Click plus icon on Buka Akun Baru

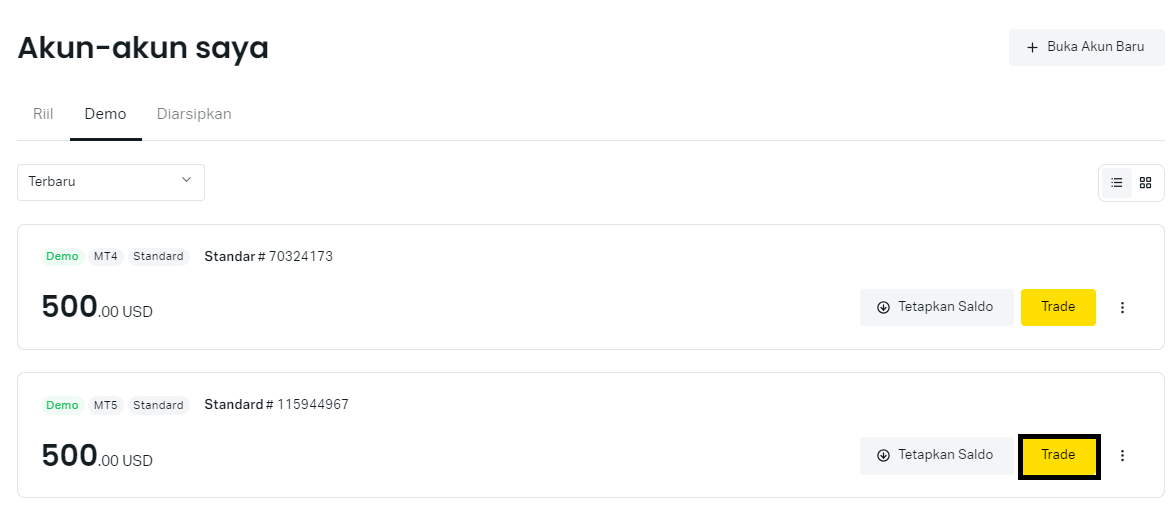coord(1033,47)
